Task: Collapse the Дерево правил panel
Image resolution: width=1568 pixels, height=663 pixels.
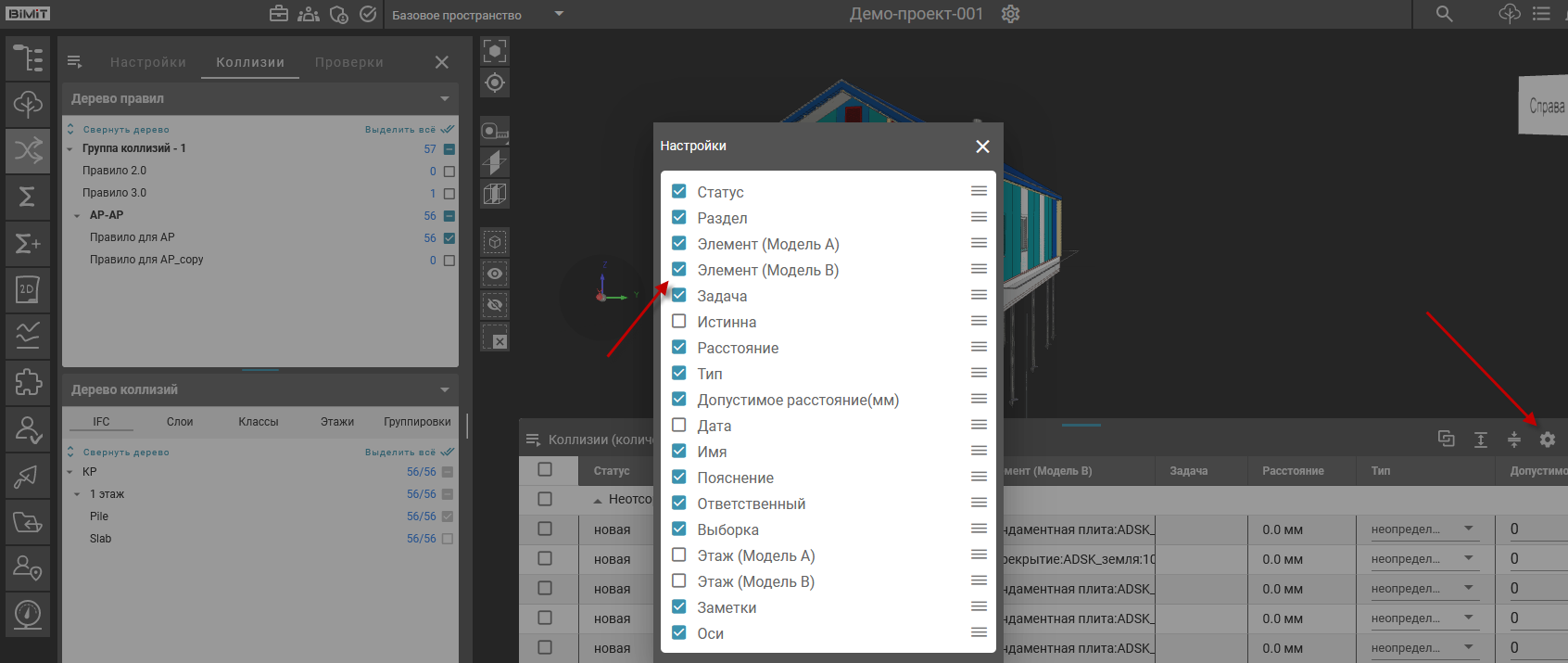Action: (445, 99)
